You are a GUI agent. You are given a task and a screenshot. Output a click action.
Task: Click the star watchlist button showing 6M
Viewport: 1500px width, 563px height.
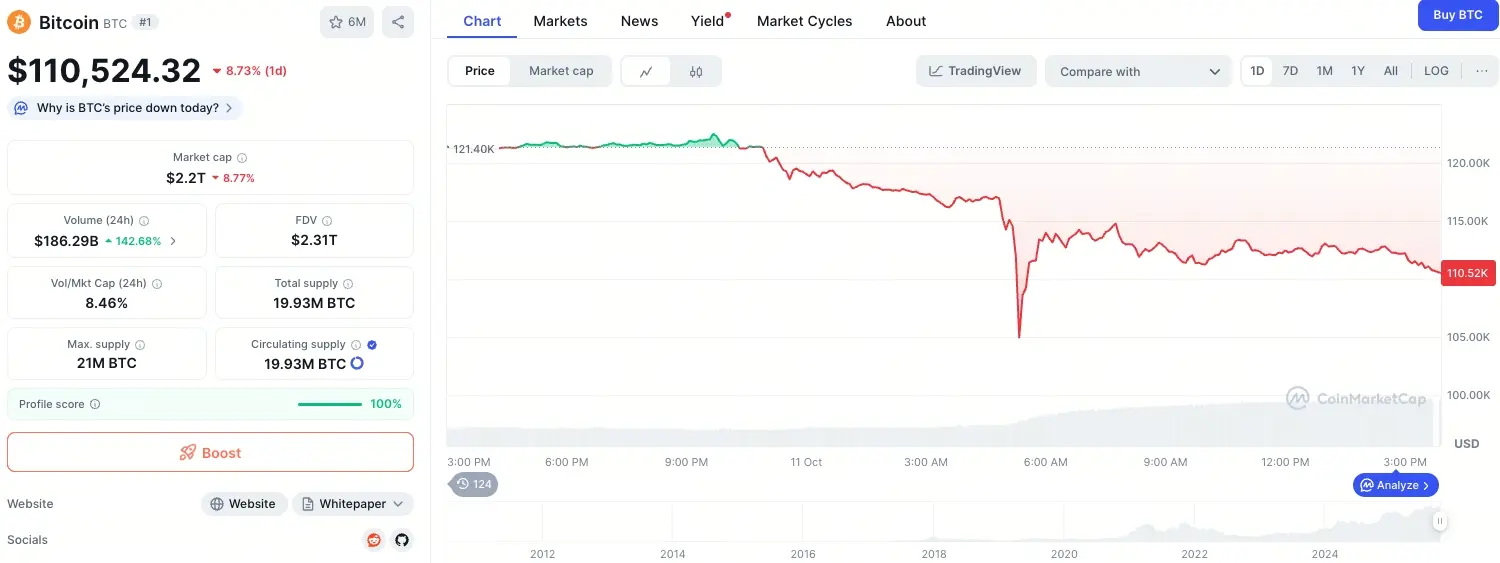[x=347, y=22]
